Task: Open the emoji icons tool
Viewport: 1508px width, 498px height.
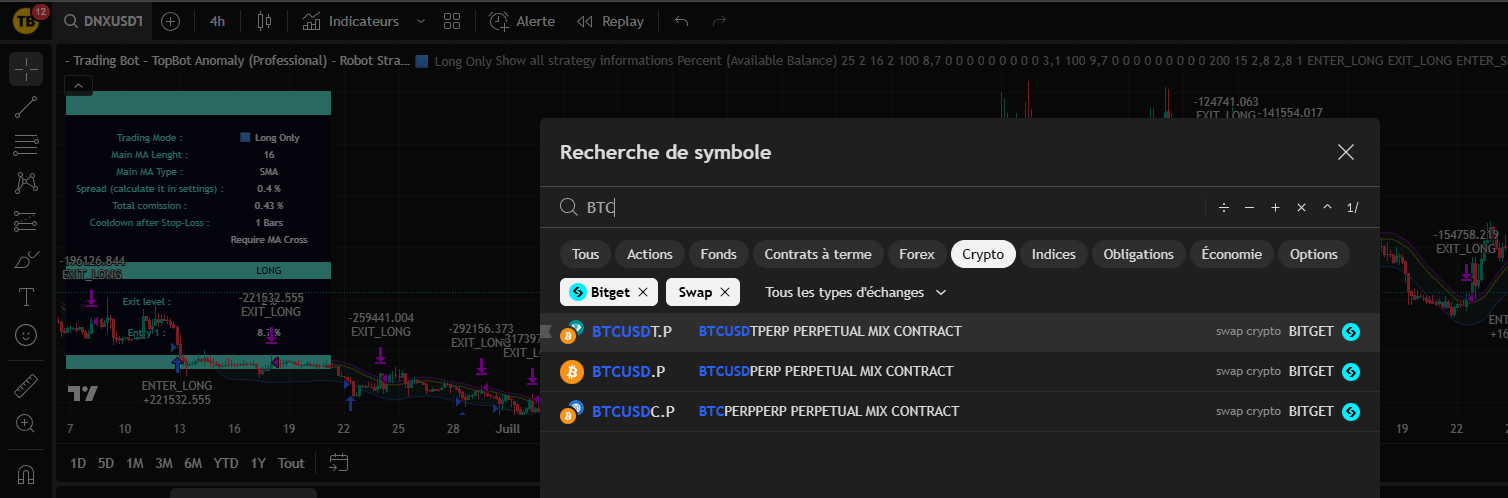Action: pyautogui.click(x=26, y=334)
